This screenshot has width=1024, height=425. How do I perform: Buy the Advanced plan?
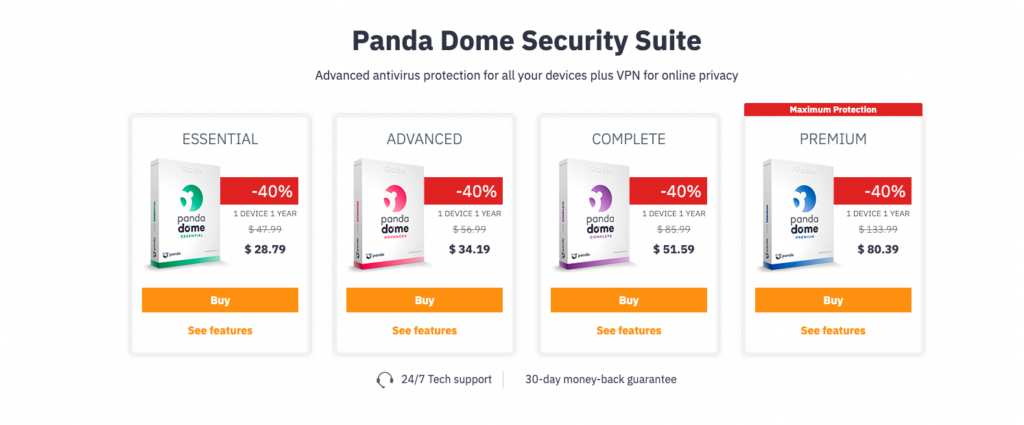(424, 300)
